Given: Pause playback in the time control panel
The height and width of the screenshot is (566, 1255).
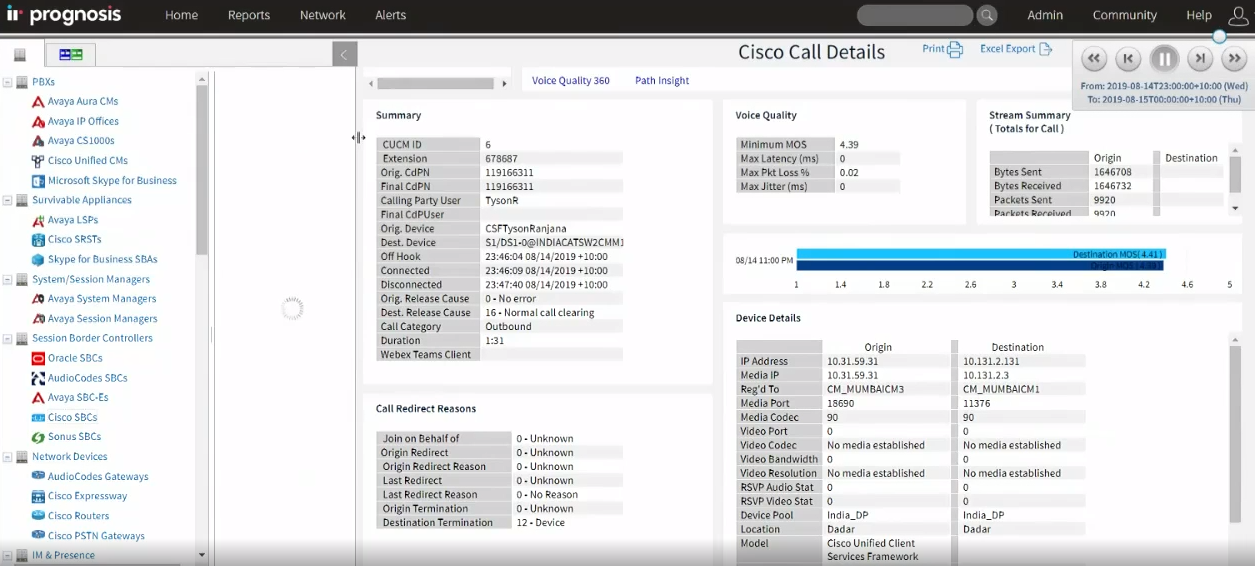Looking at the screenshot, I should (x=1164, y=59).
